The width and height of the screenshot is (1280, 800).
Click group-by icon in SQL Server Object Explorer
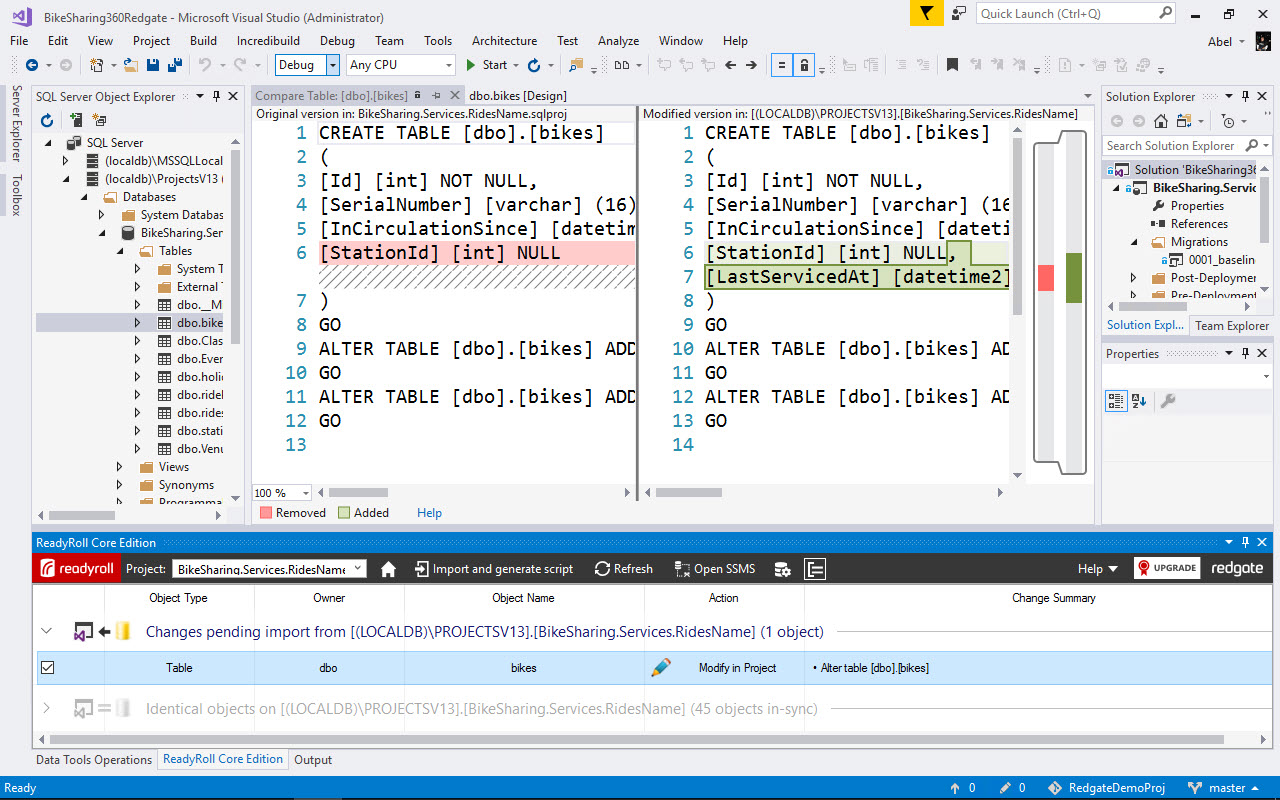pos(99,120)
